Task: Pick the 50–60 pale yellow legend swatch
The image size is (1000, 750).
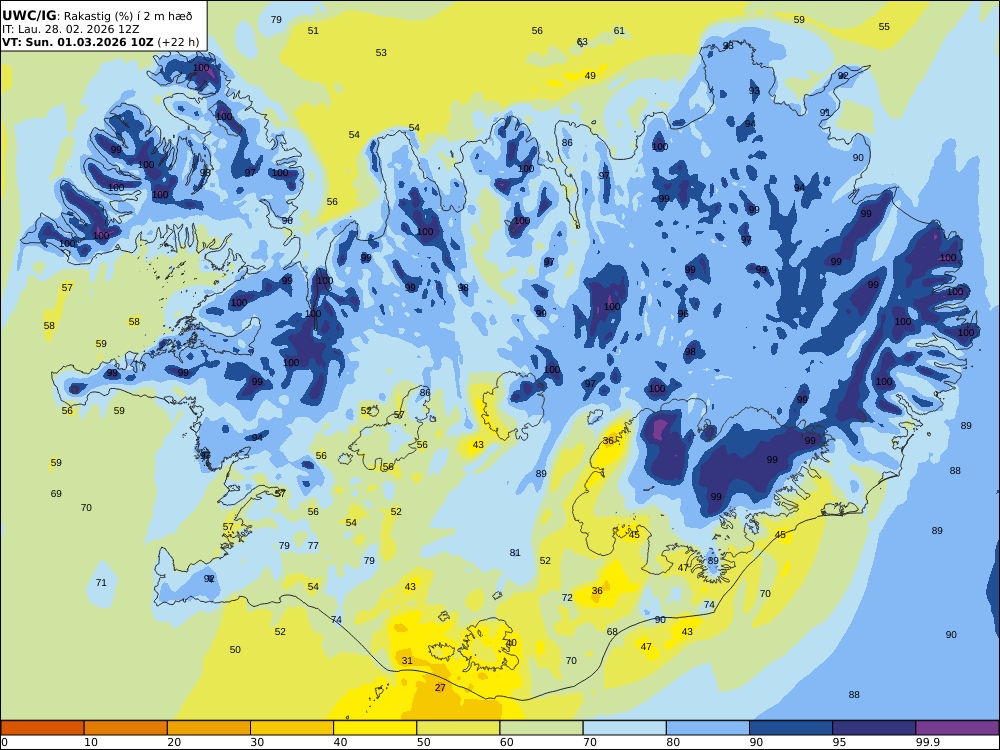Action: click(x=458, y=728)
